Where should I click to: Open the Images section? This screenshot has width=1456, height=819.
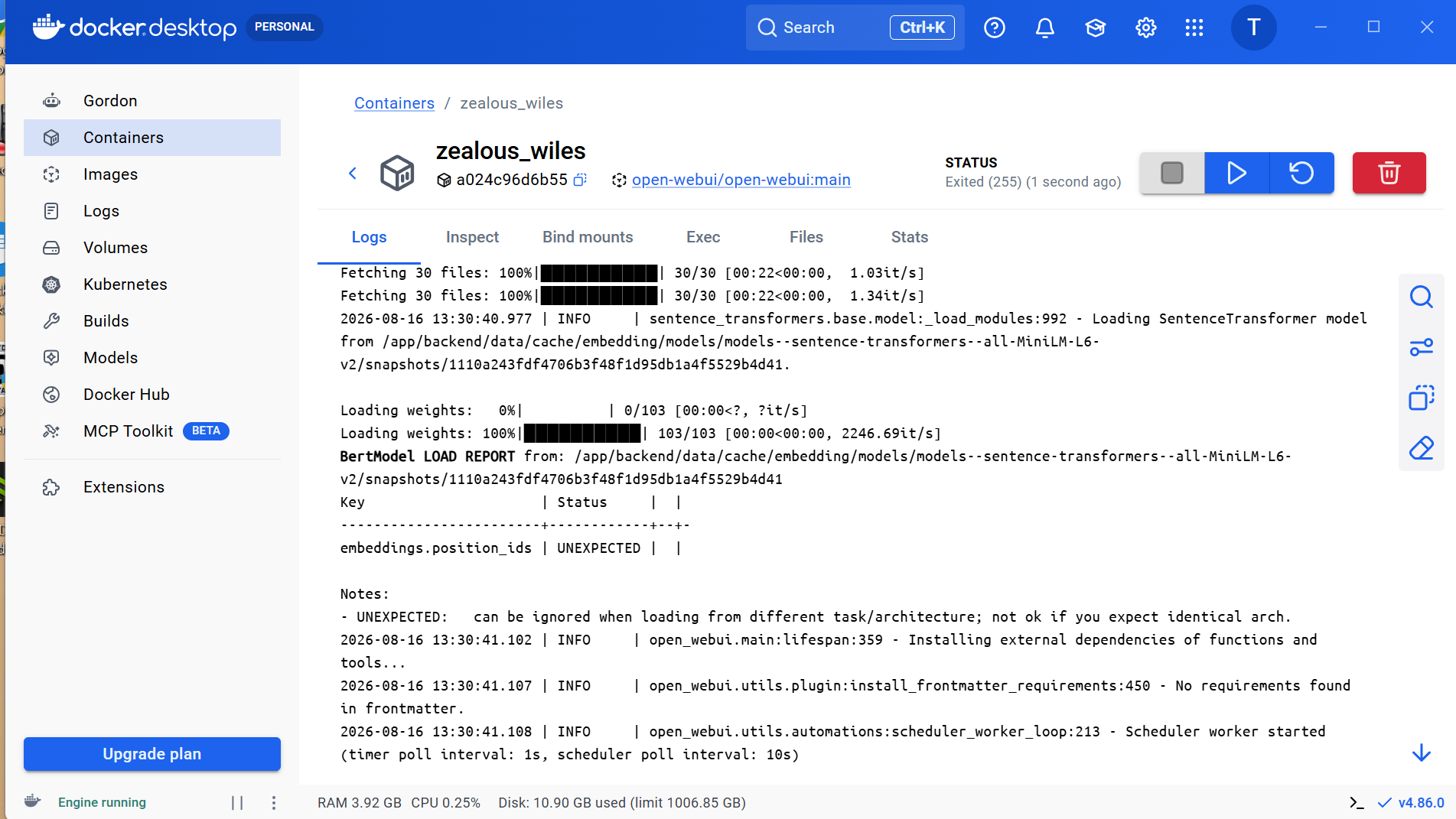coord(151,174)
